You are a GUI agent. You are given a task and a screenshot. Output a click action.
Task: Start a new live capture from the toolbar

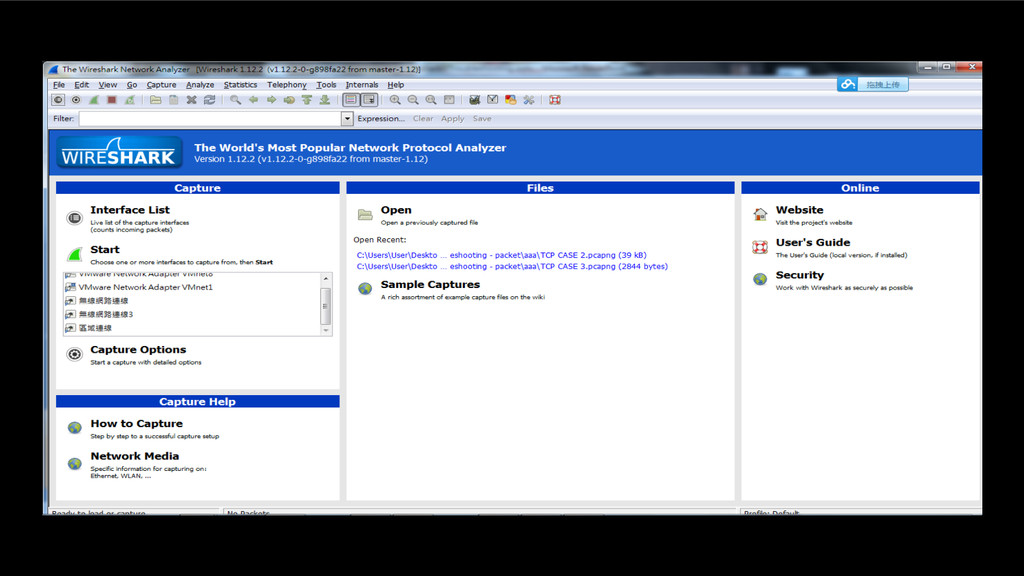(x=94, y=100)
